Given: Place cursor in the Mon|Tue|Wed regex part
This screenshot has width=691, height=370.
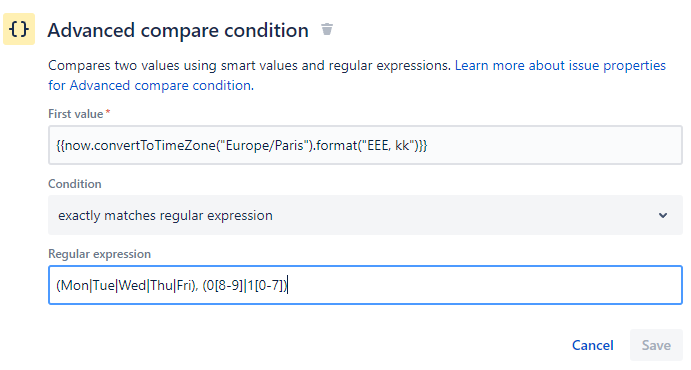Looking at the screenshot, I should click(x=103, y=285).
